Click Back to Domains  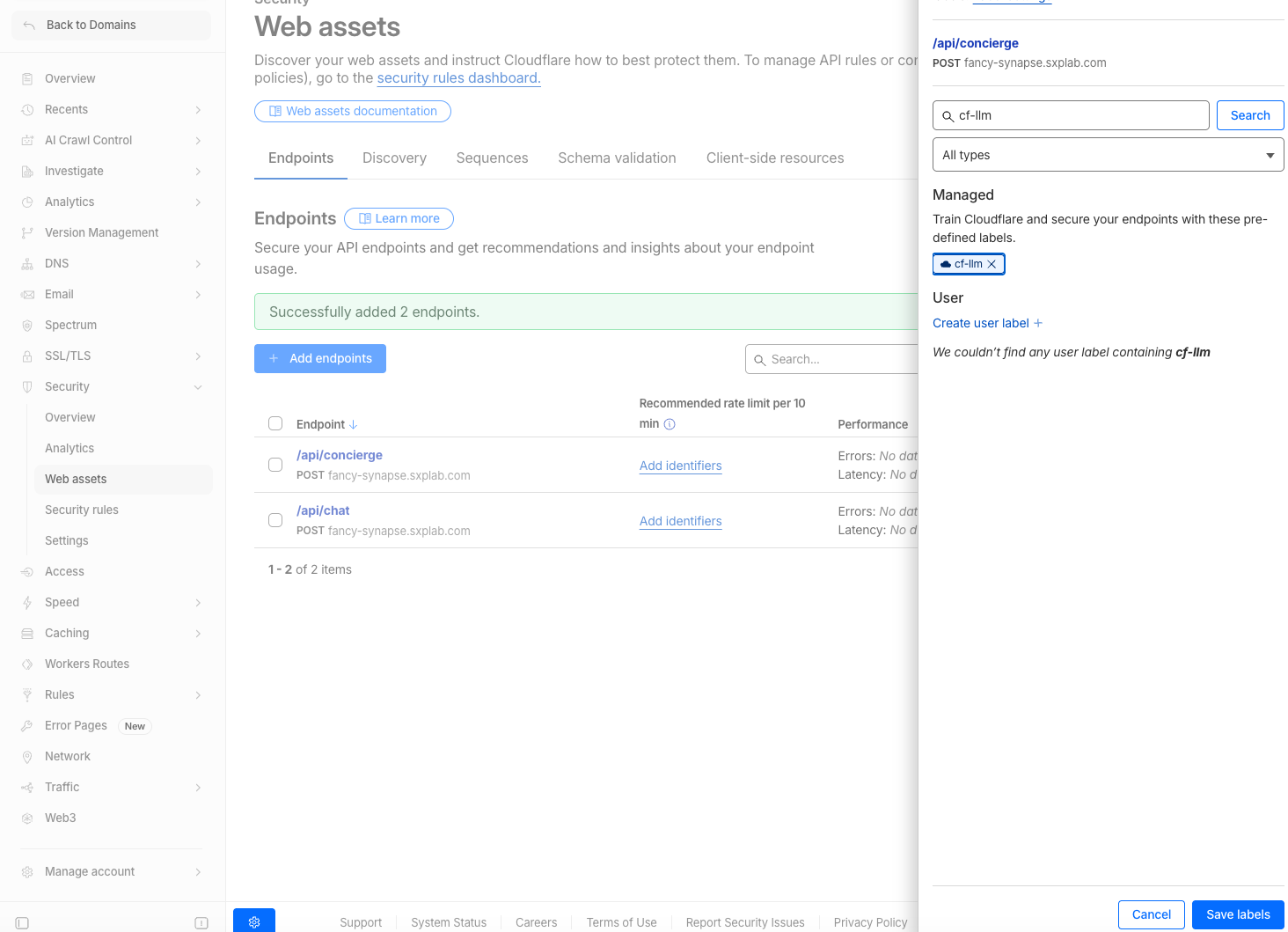[111, 25]
